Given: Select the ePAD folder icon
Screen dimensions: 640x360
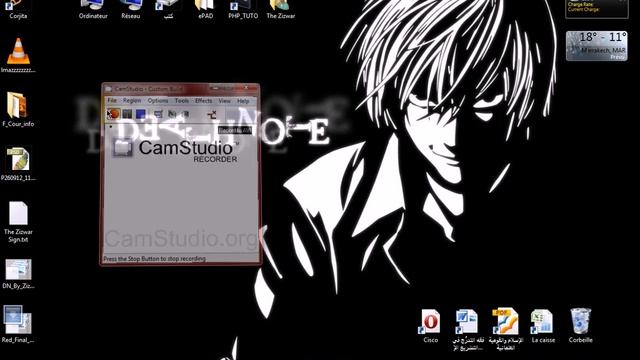Looking at the screenshot, I should 205,10.
